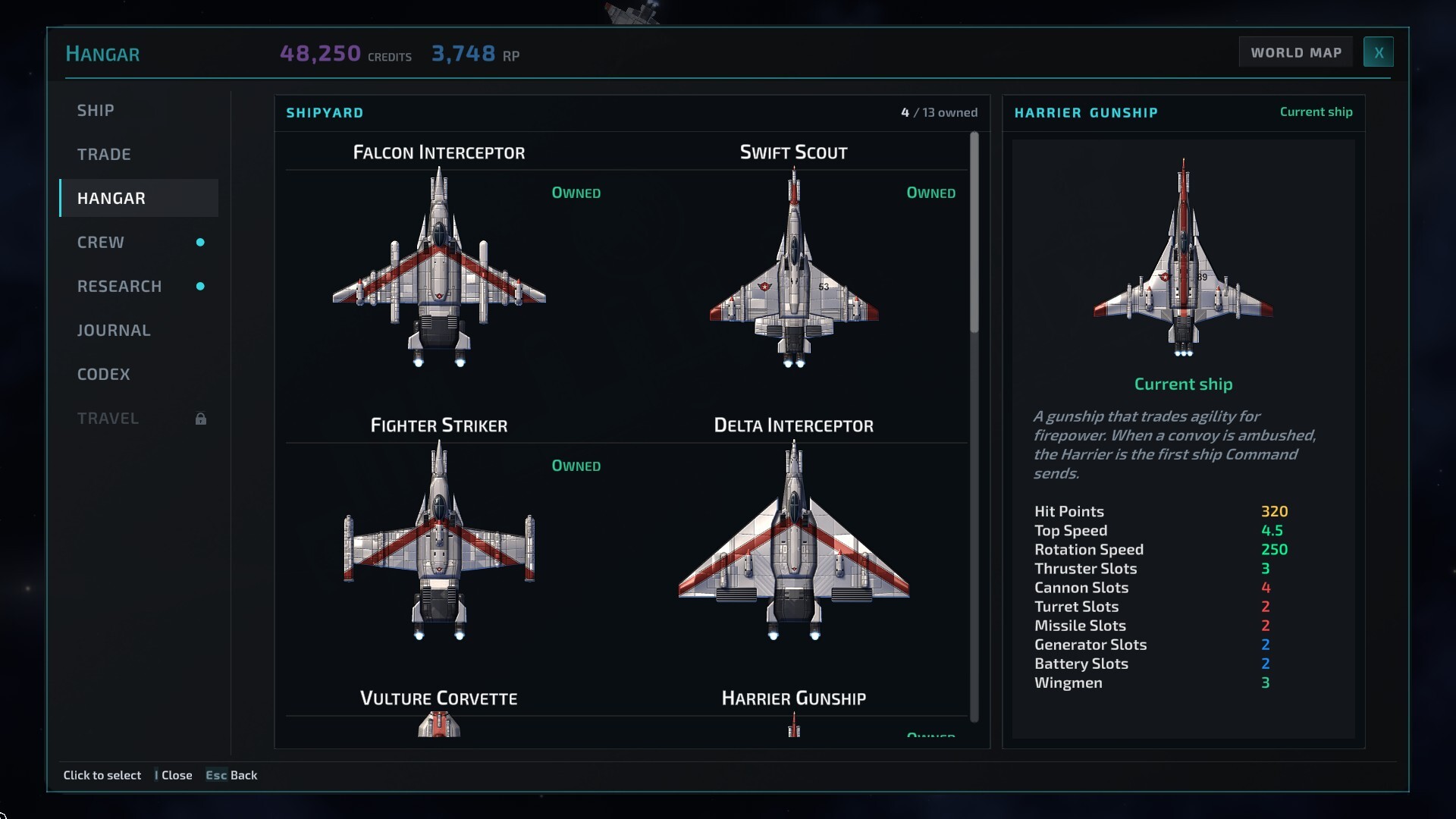Click the lock icon beside Travel
1456x819 pixels.
(200, 419)
